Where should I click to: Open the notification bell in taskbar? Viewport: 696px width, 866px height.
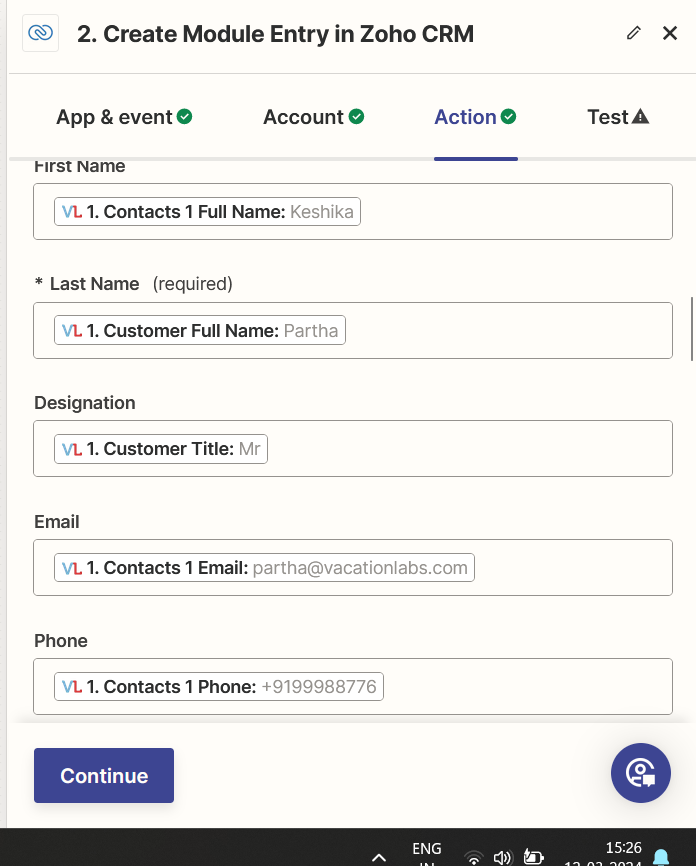[x=661, y=856]
